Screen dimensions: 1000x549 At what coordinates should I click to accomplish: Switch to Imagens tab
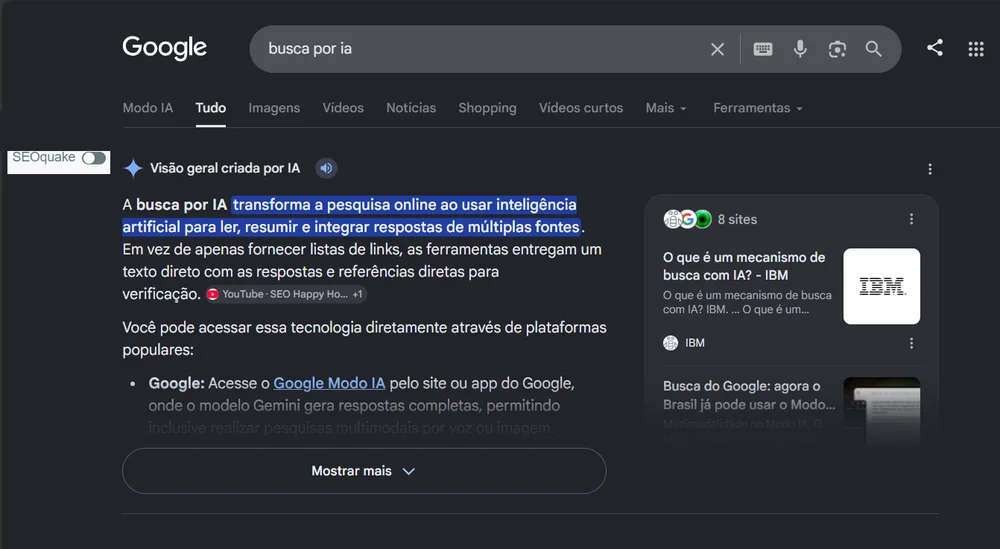pos(274,108)
